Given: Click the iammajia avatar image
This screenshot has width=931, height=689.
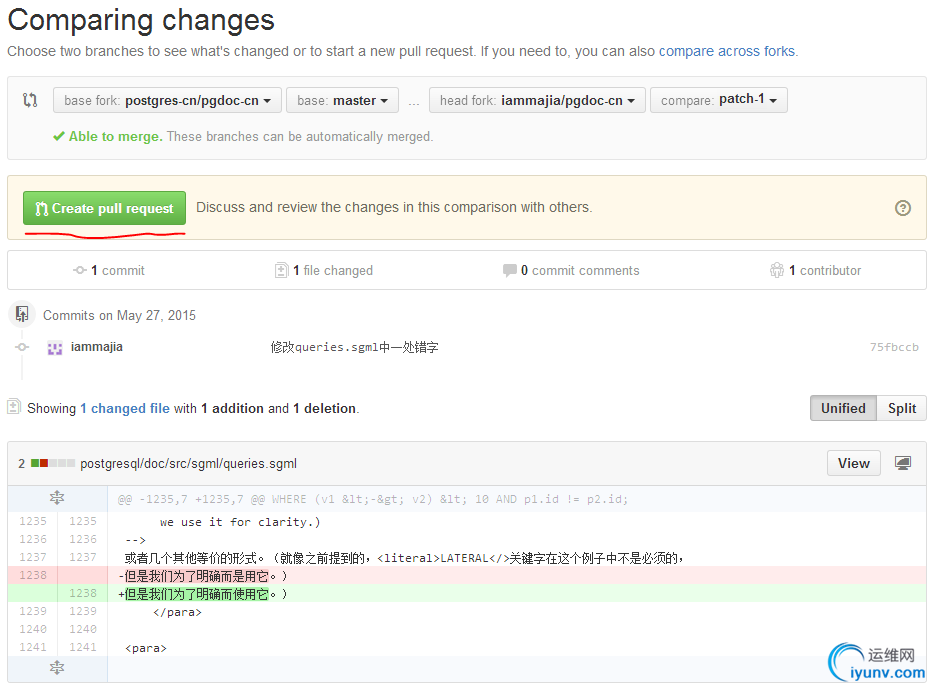Looking at the screenshot, I should coord(55,347).
